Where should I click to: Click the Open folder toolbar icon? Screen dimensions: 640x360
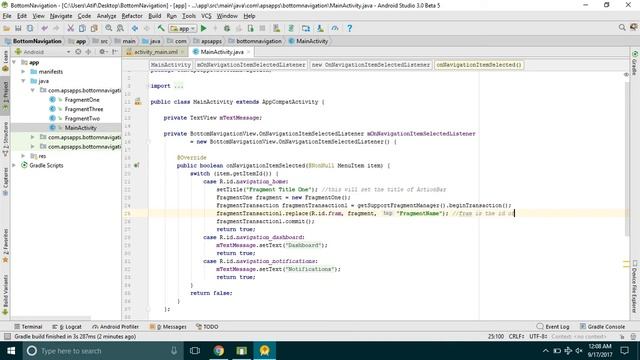click(7, 28)
